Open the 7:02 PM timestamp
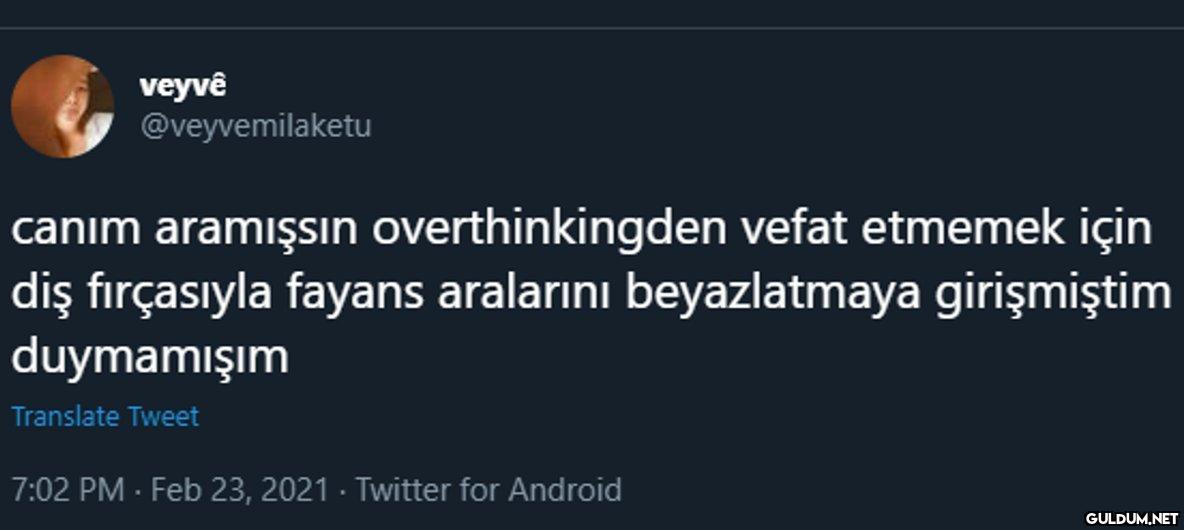 [67, 490]
